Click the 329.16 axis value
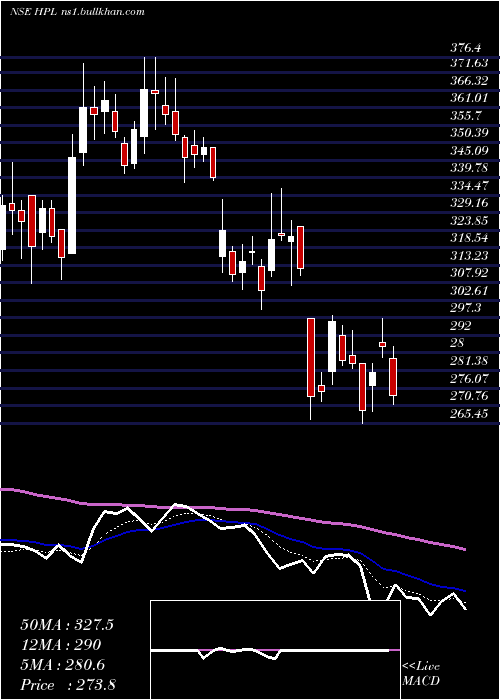This screenshot has width=500, height=700. (469, 203)
